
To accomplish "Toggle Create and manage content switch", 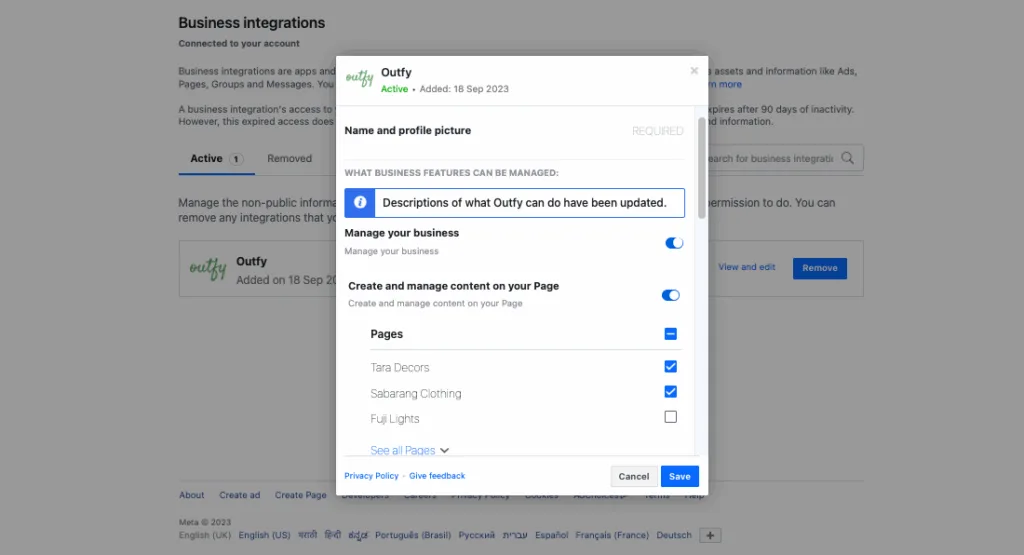I will (670, 295).
